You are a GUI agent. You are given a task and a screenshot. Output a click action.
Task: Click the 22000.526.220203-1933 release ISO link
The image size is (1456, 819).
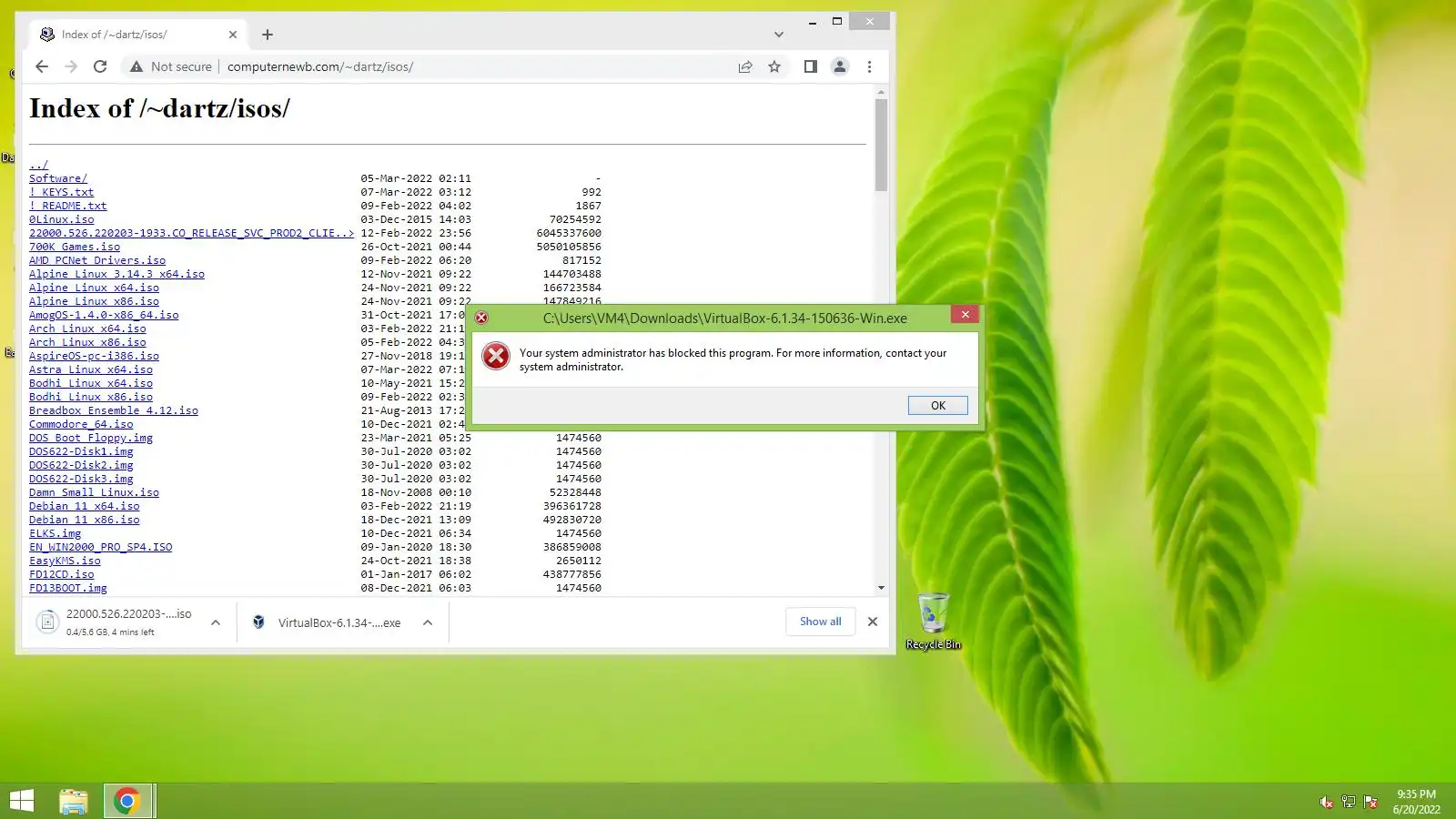pyautogui.click(x=191, y=233)
